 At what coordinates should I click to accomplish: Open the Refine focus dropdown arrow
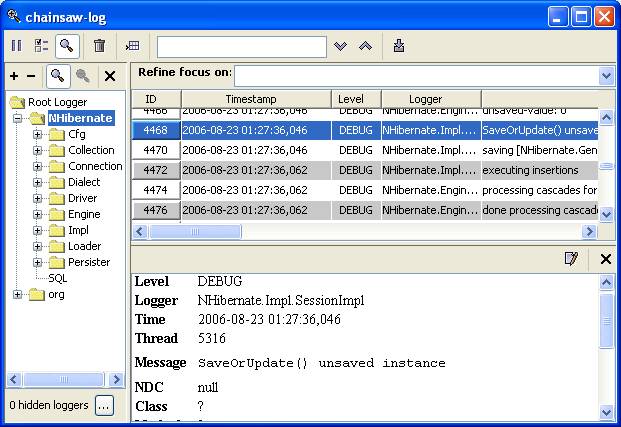606,75
